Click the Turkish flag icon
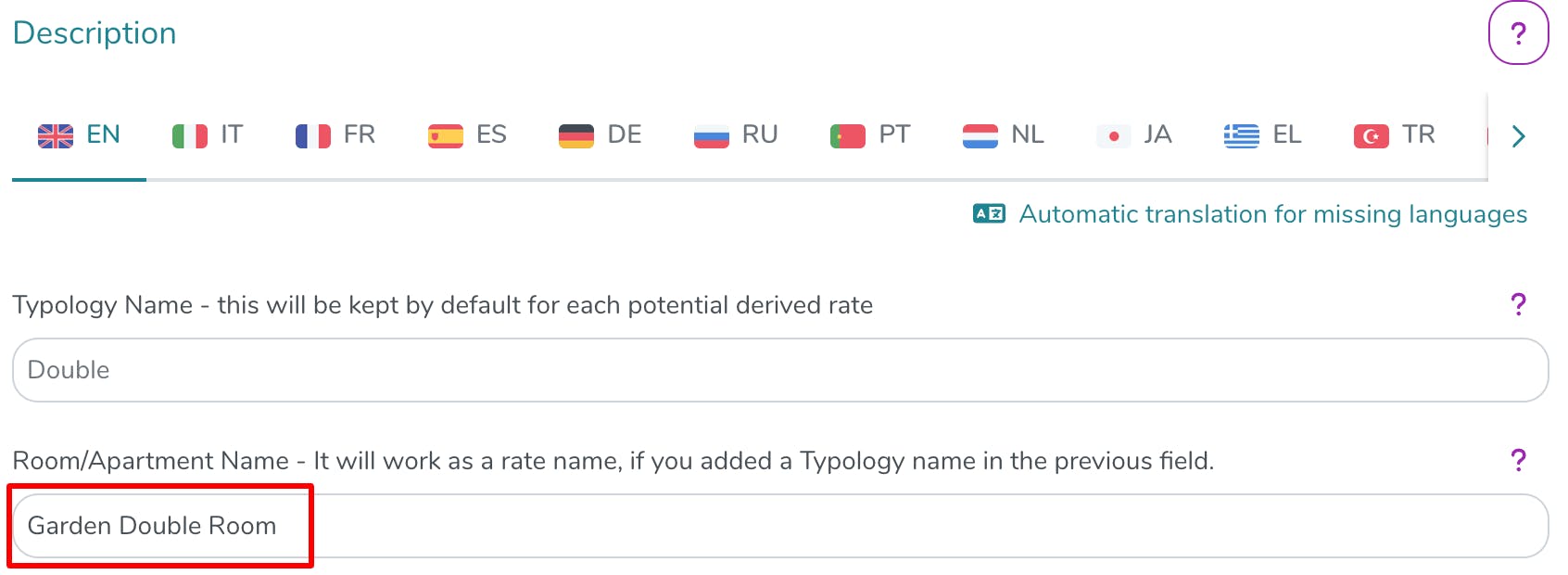Viewport: 1568px width, 575px height. 1372,136
